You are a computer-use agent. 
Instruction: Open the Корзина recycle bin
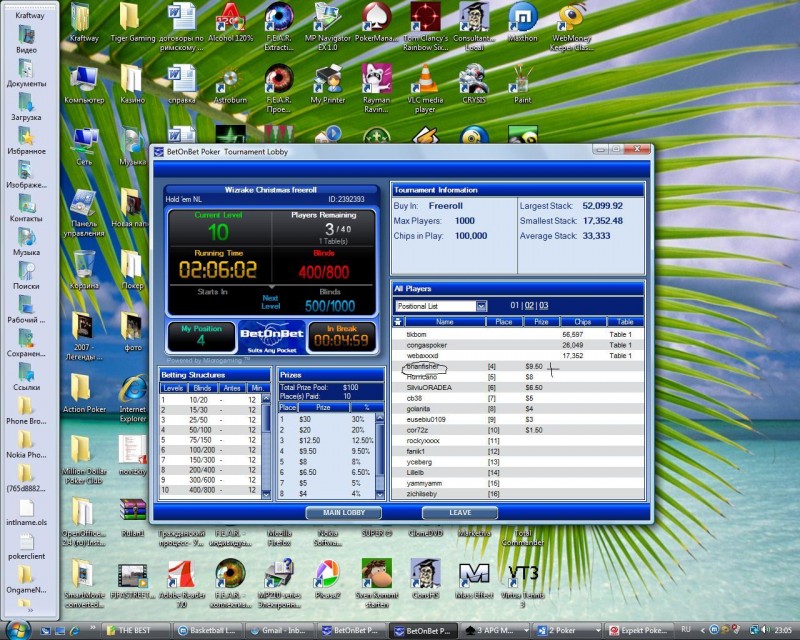pos(84,270)
